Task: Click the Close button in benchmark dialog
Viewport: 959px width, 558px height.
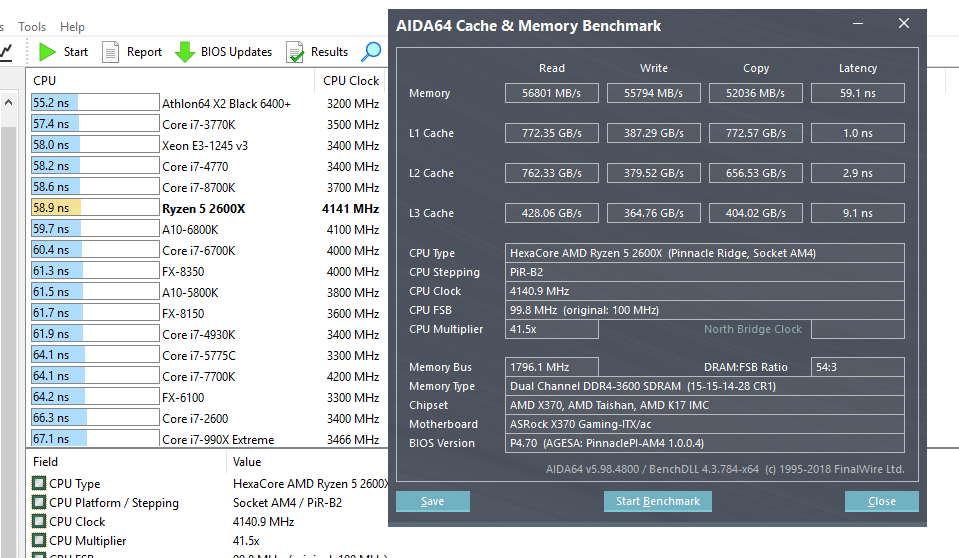Action: click(881, 501)
